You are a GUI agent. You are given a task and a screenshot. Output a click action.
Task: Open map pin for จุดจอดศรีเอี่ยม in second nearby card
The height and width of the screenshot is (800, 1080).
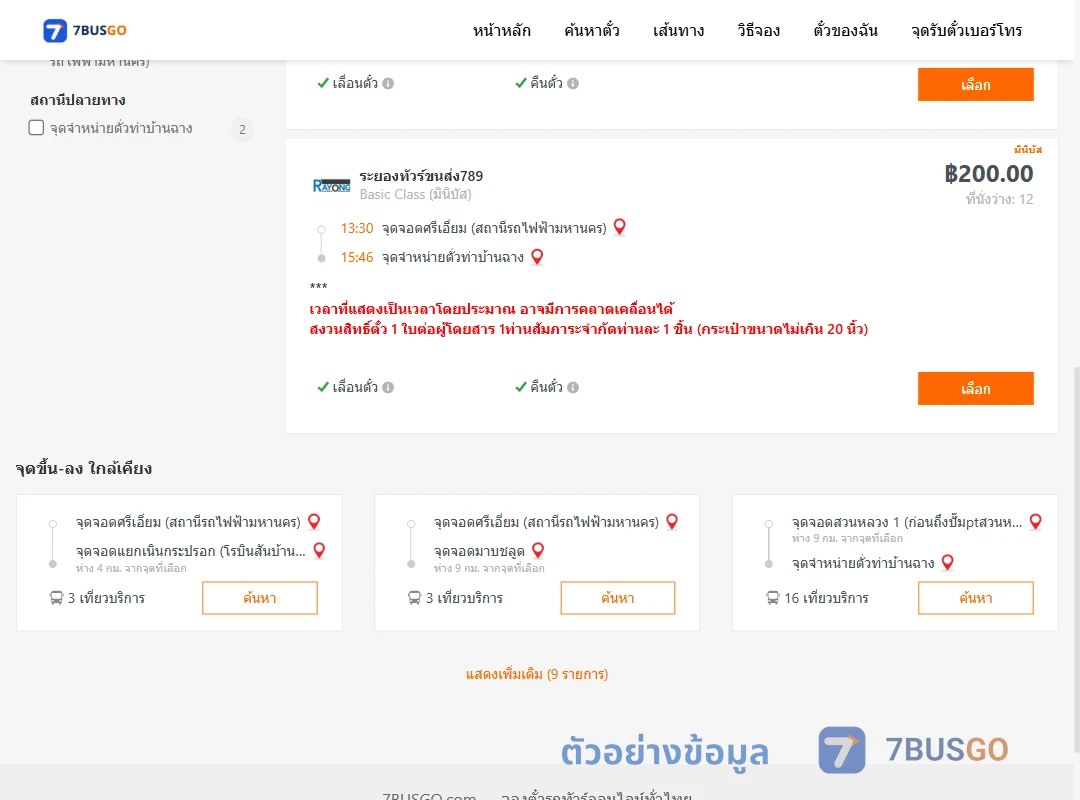[672, 522]
